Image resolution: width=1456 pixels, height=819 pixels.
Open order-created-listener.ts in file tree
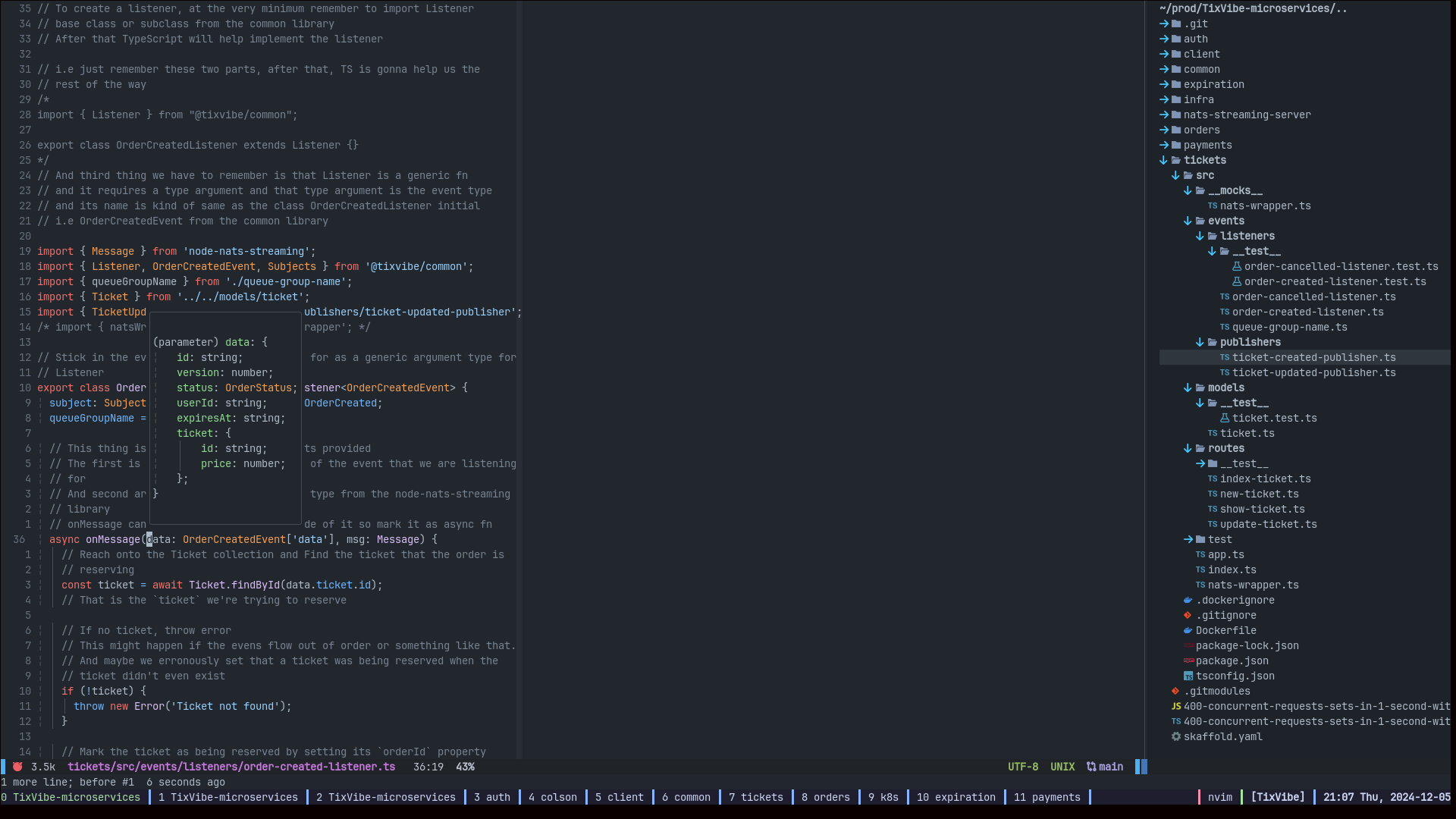pos(1307,312)
